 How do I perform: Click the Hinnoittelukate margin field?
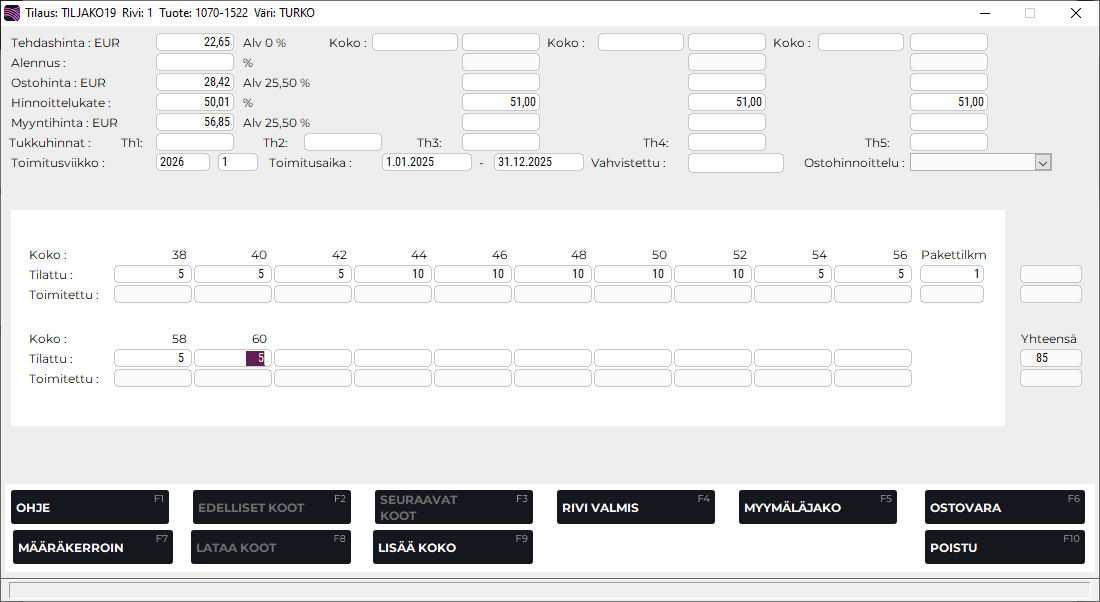click(x=195, y=102)
